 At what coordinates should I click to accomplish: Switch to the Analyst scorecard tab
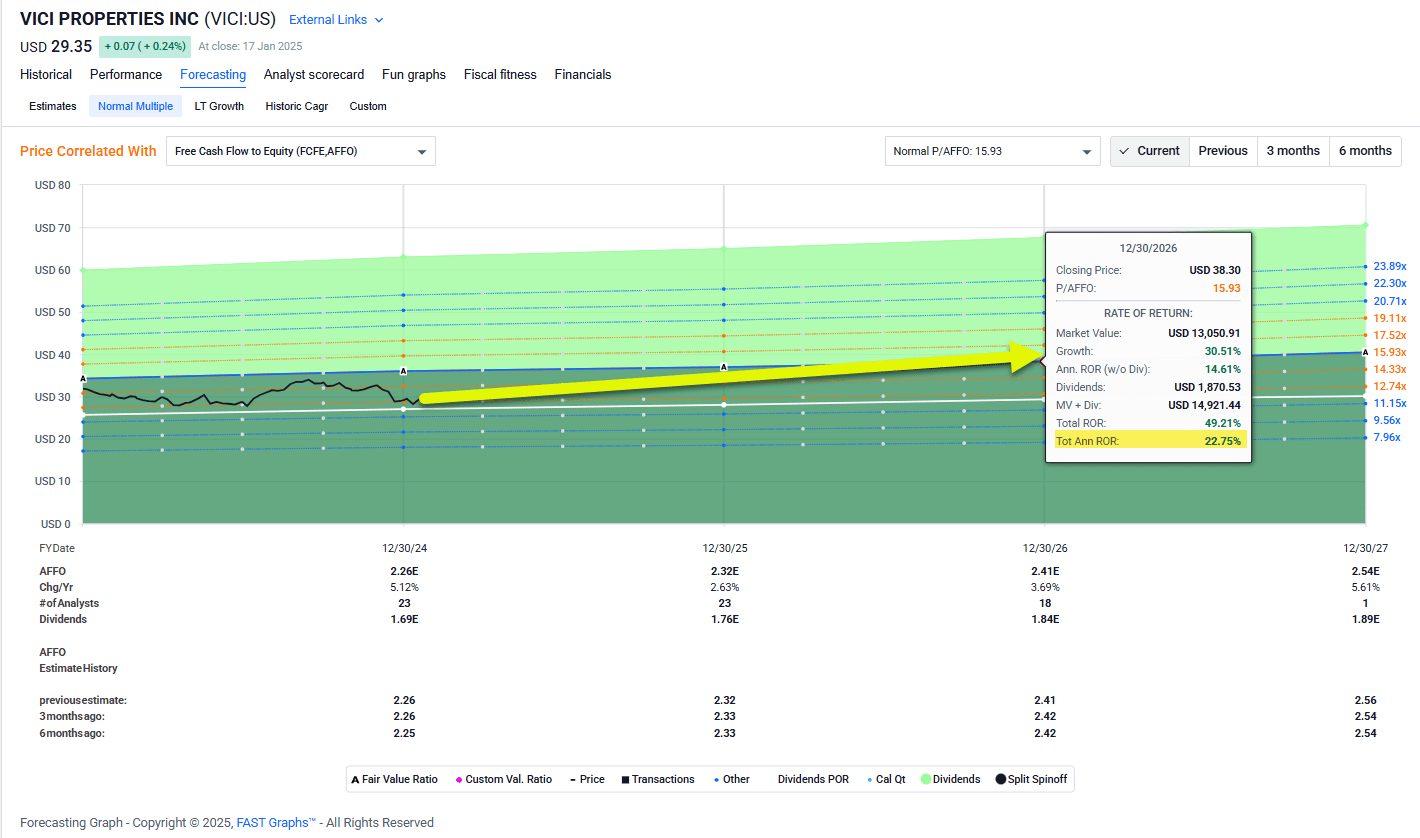(314, 74)
